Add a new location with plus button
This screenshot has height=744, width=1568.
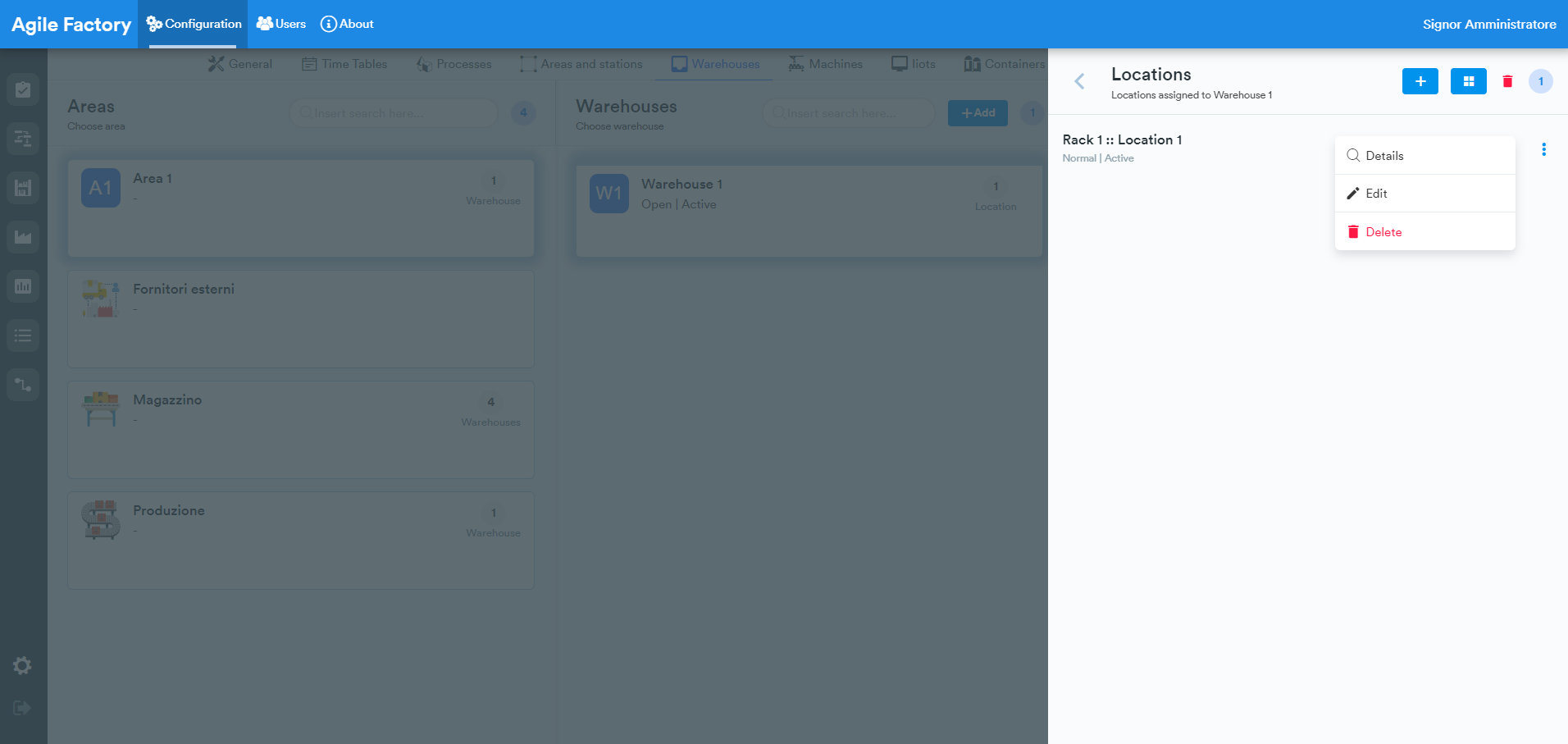click(x=1420, y=81)
